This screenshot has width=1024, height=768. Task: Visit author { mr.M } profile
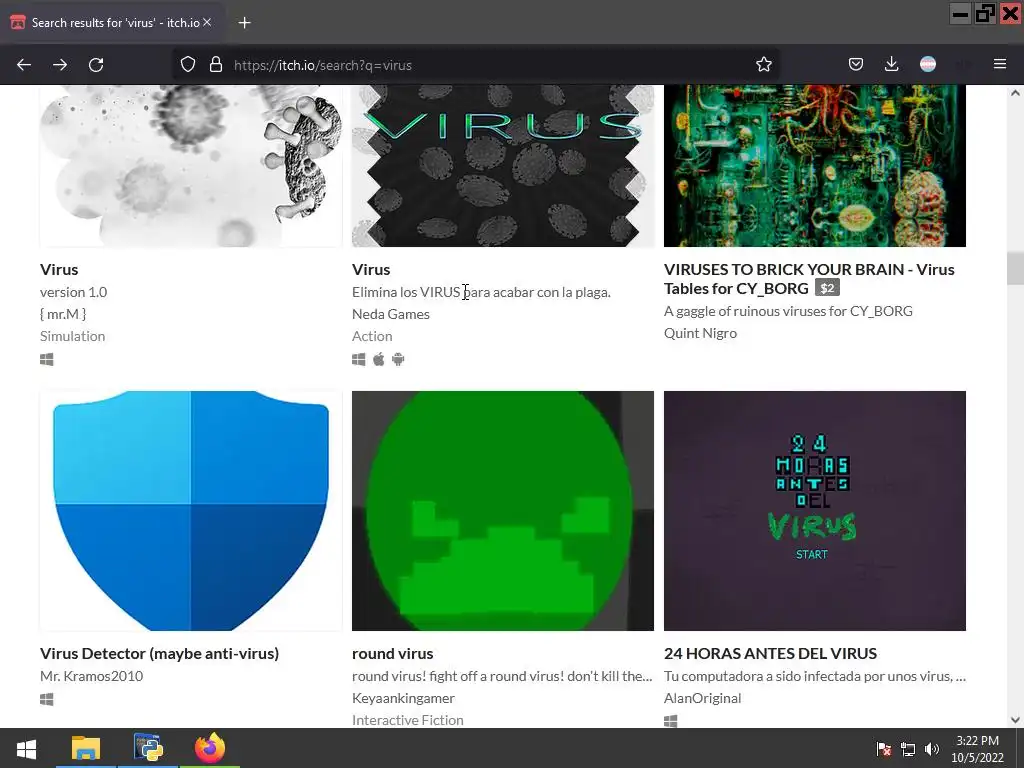point(63,314)
